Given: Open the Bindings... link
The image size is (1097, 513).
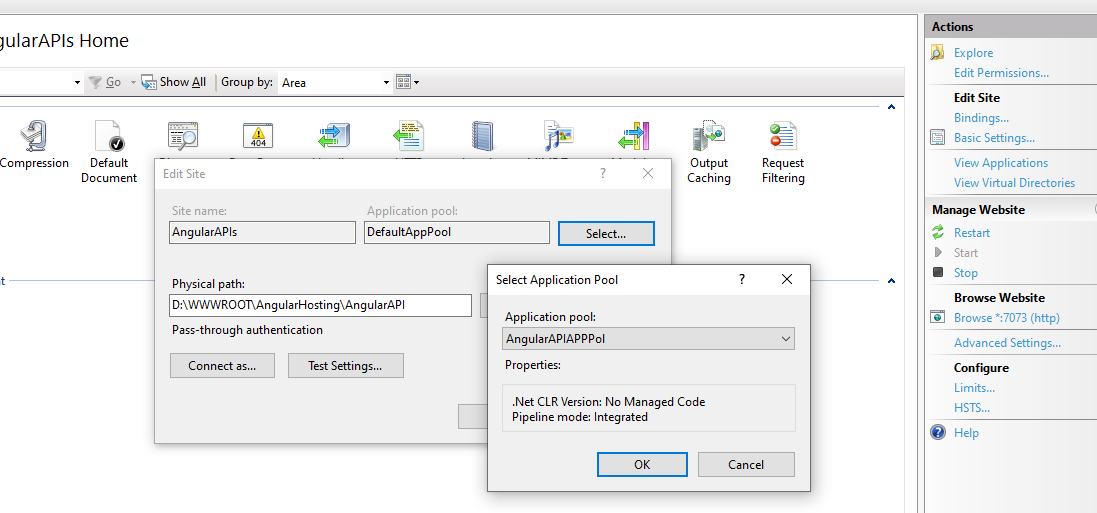Looking at the screenshot, I should click(981, 118).
